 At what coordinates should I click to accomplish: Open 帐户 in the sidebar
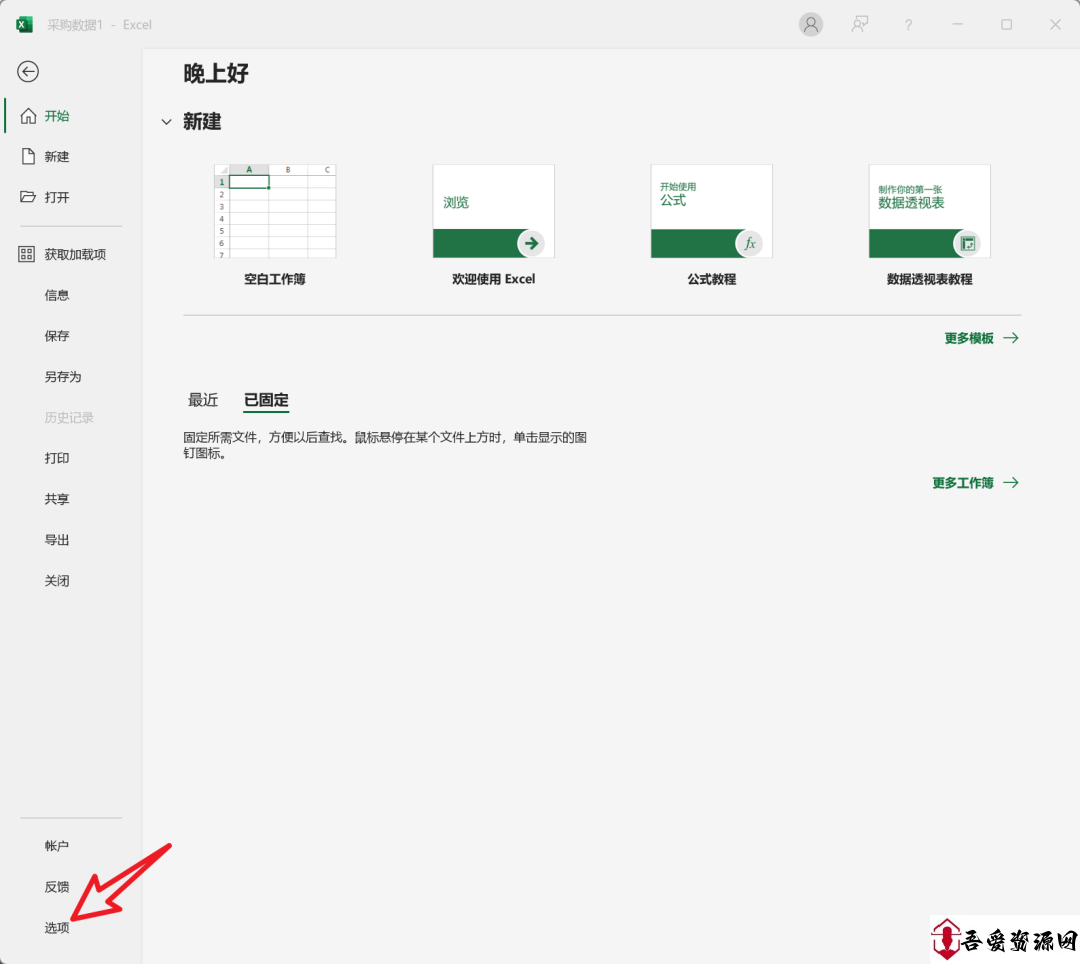(57, 846)
